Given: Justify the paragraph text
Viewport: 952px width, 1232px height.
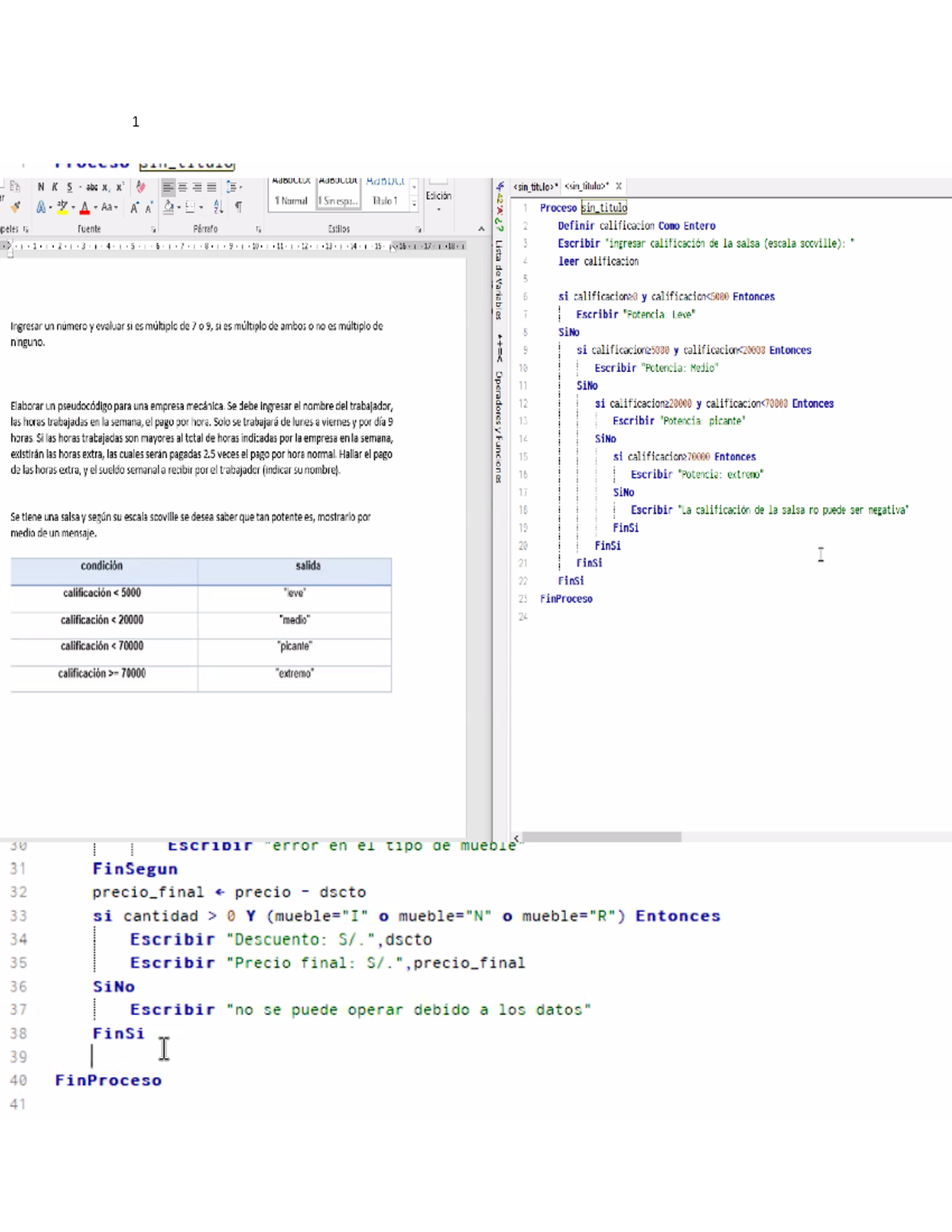Looking at the screenshot, I should coord(212,187).
